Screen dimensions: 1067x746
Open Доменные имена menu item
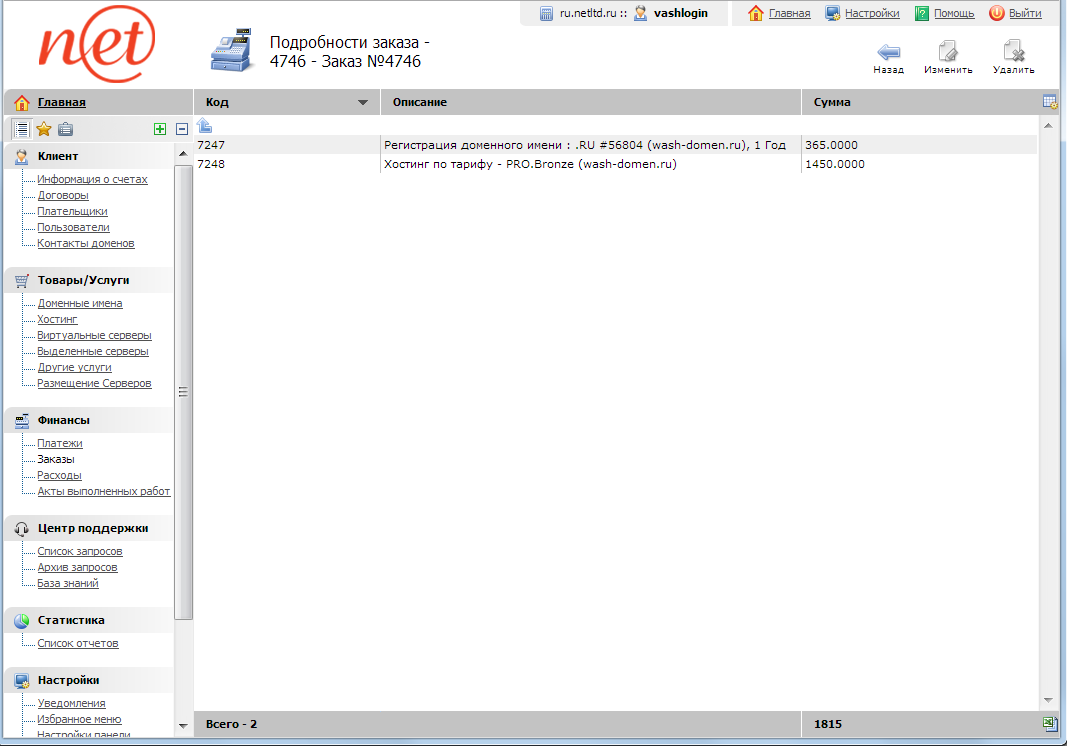coord(80,303)
